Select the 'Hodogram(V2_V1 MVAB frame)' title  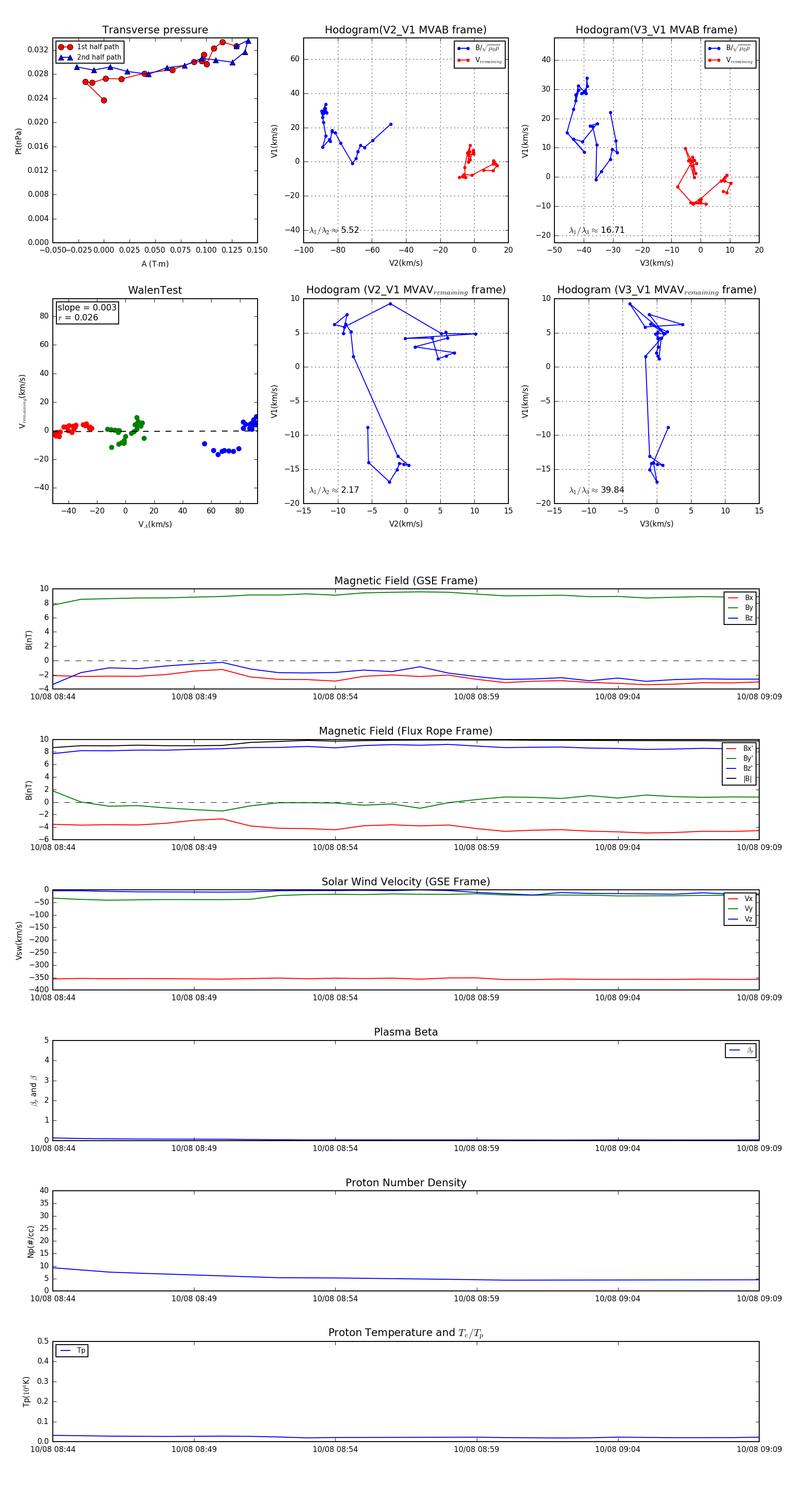pos(406,30)
